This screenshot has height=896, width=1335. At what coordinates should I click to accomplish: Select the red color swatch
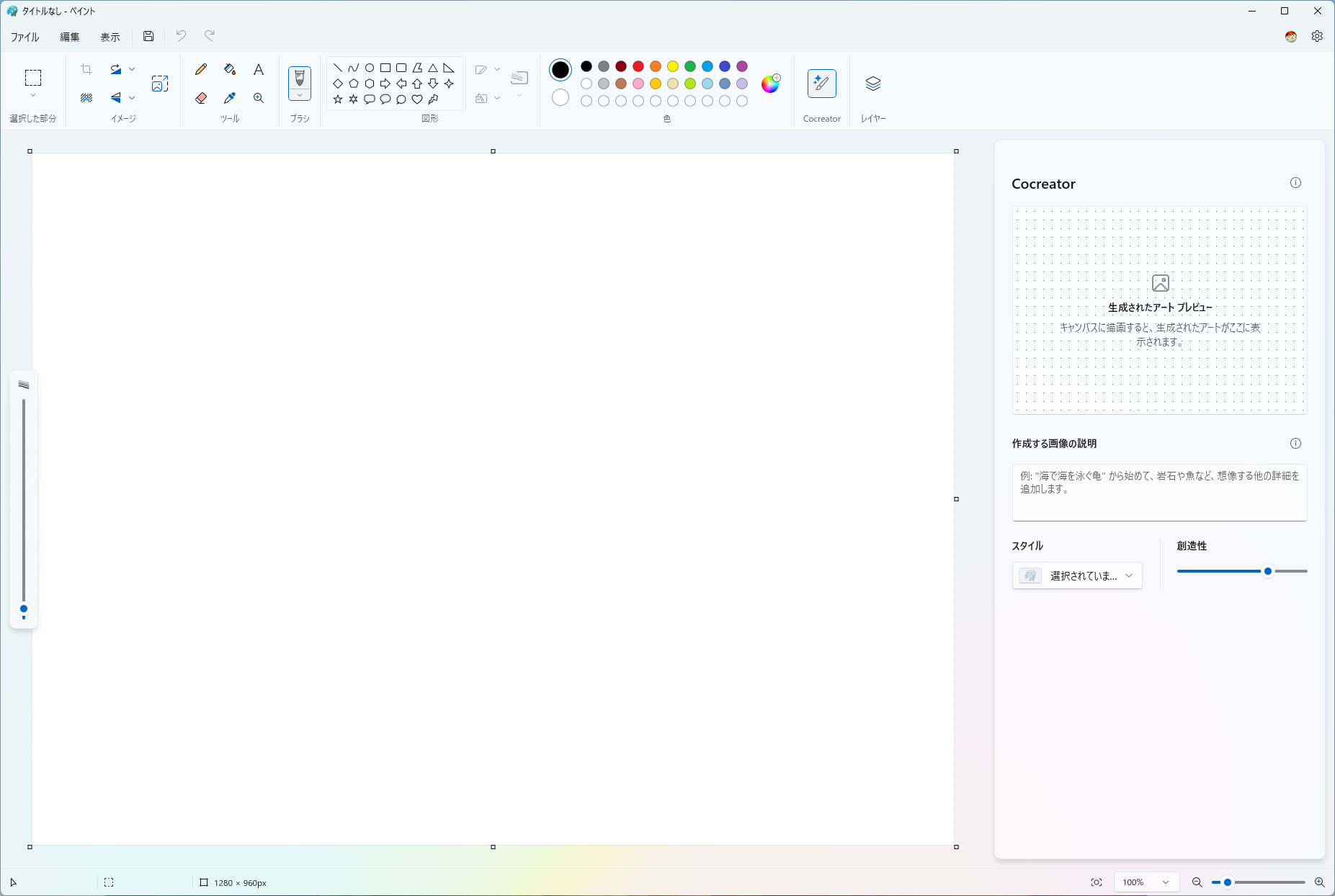click(637, 66)
